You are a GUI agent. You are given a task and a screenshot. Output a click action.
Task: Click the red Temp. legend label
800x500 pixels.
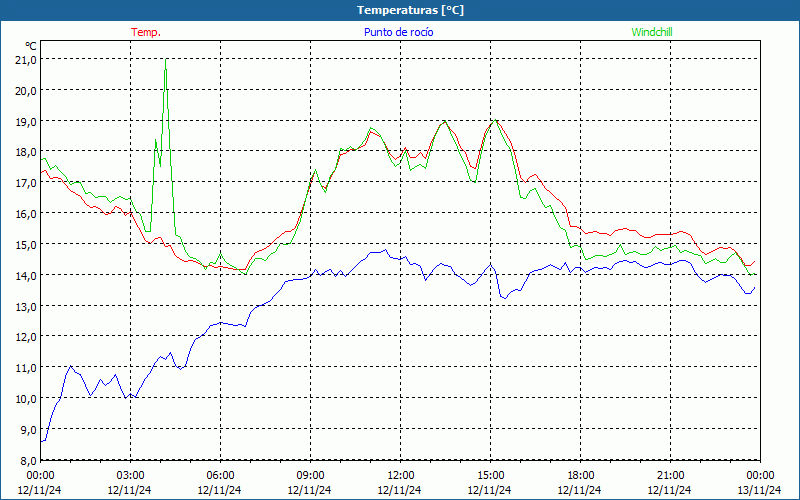point(146,32)
